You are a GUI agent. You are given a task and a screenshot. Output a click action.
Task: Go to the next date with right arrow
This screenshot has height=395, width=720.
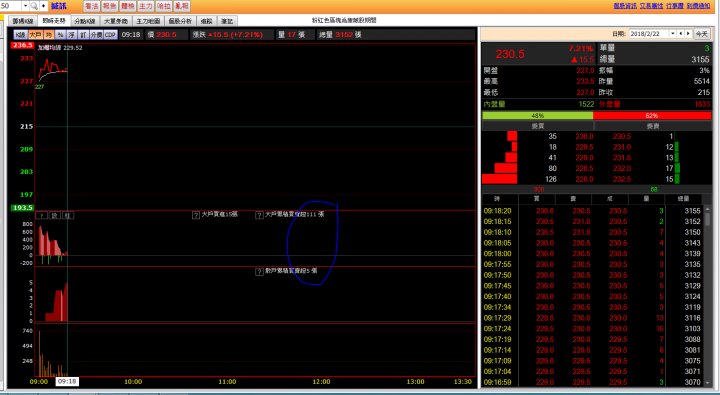coord(688,34)
